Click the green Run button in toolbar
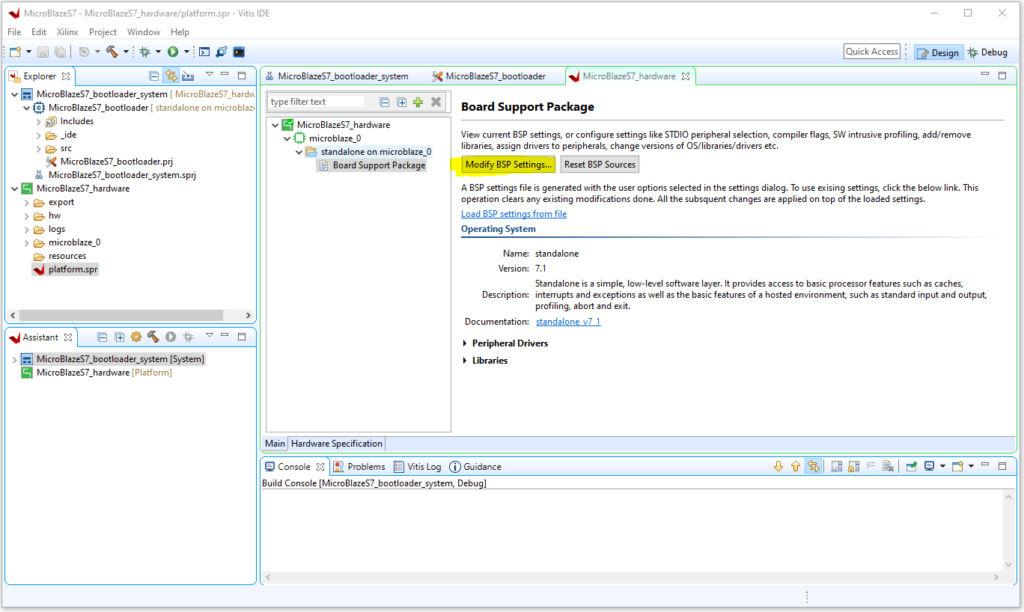Screen dimensions: 1024x612 coord(173,51)
